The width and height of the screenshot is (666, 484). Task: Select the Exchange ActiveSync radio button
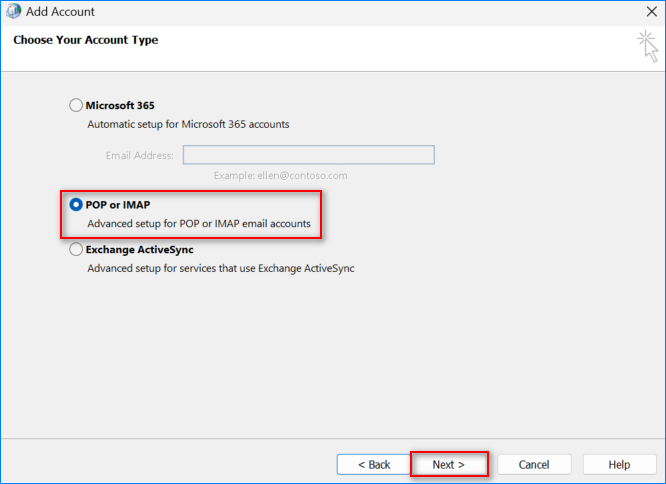click(76, 250)
